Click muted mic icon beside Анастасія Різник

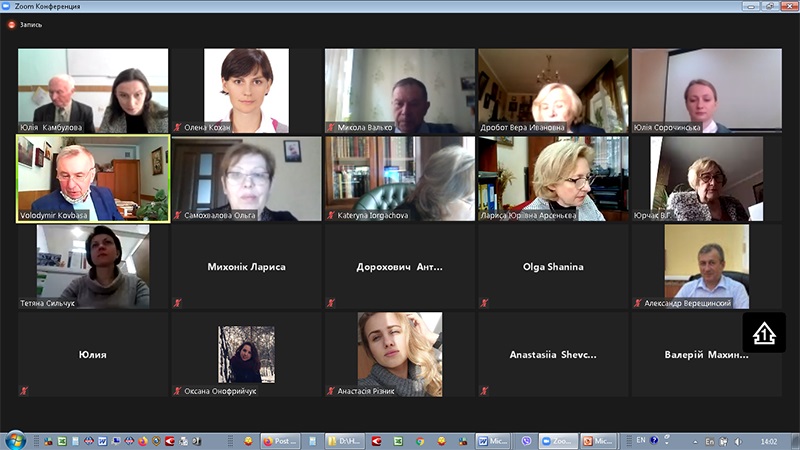331,391
